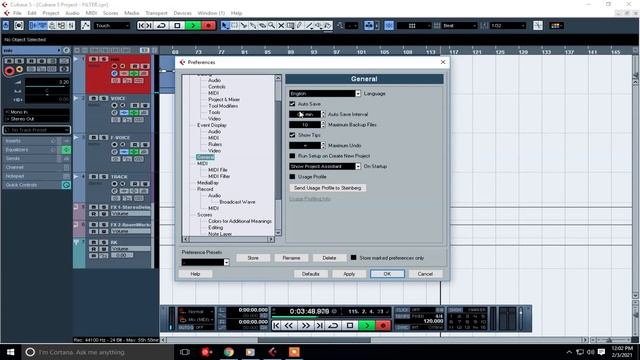Click Rewind in the transport panel
Image resolution: width=640 pixels, height=360 pixels.
click(289, 325)
